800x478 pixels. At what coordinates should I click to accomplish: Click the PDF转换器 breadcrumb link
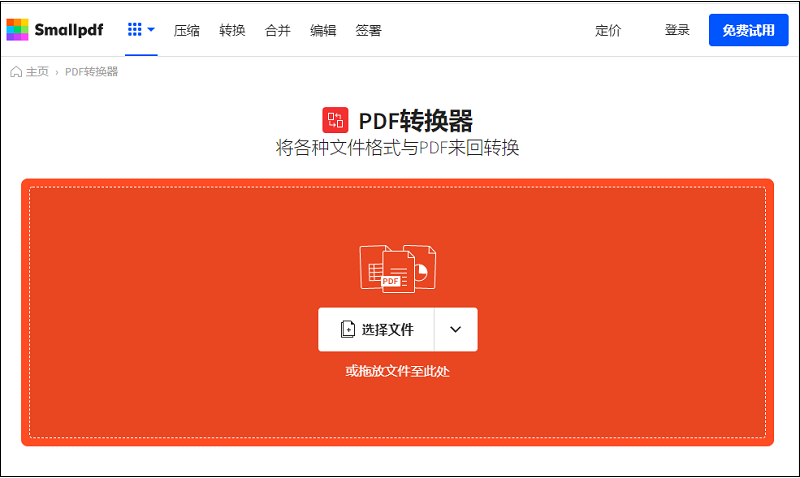coord(91,71)
